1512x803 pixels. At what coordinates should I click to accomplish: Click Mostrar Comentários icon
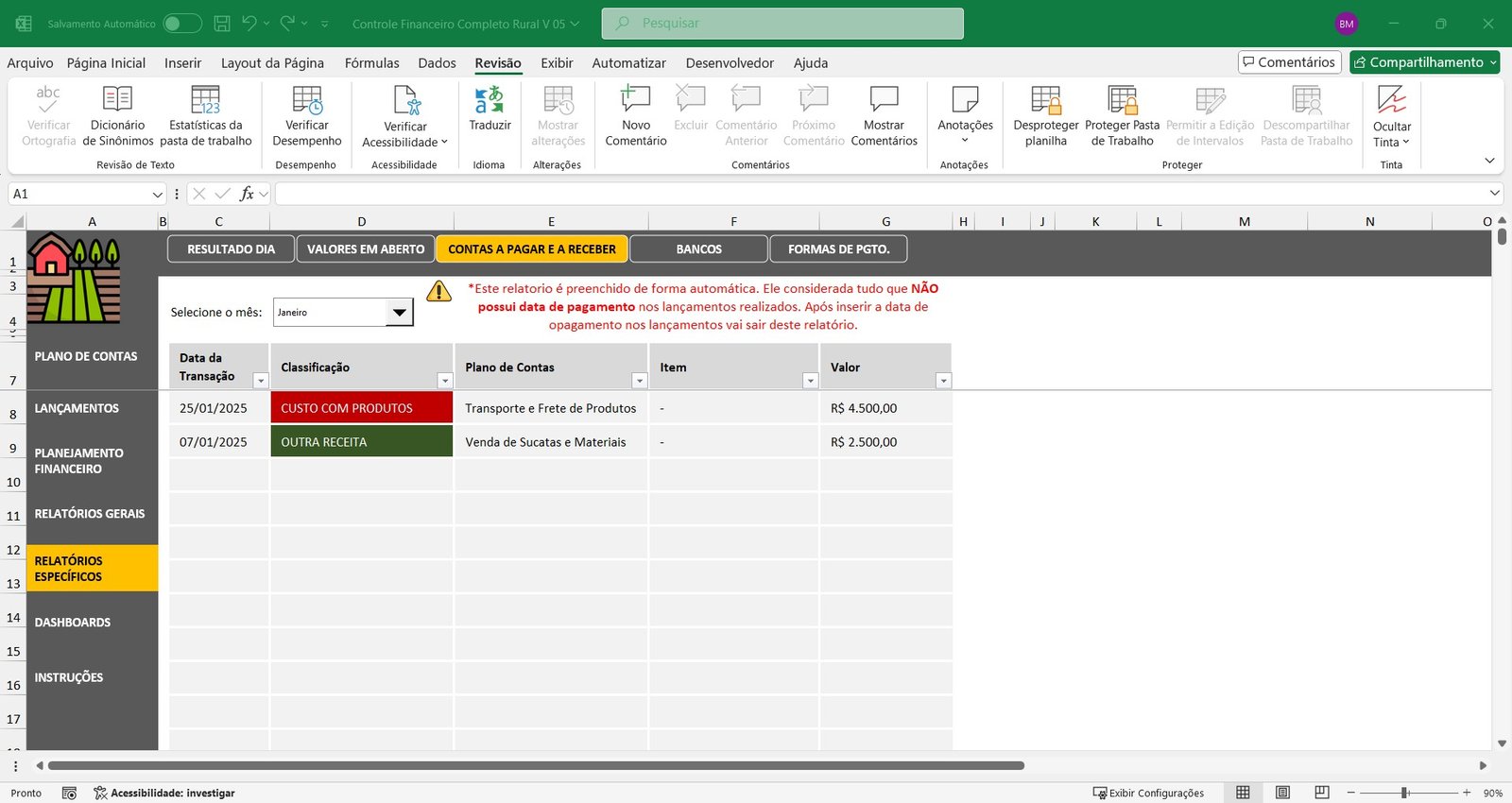pos(884,100)
